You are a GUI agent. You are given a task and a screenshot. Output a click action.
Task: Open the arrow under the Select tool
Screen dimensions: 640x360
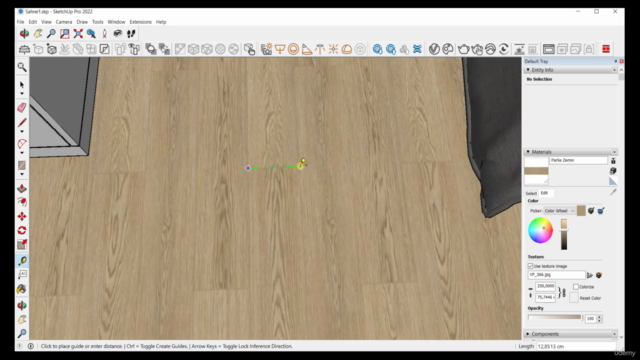coord(22,94)
